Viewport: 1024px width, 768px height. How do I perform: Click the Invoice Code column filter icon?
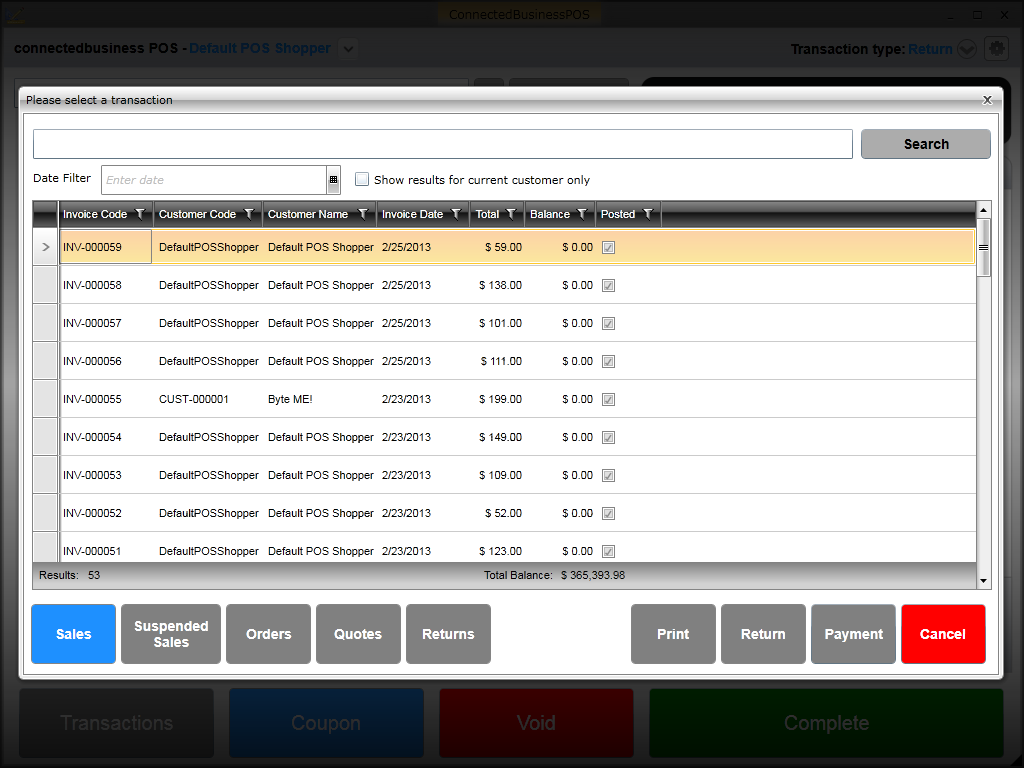[x=140, y=214]
